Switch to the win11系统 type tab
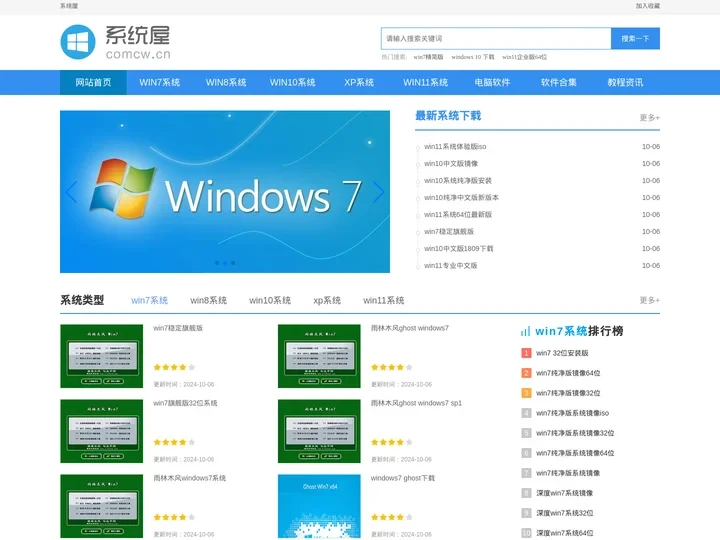 click(383, 300)
